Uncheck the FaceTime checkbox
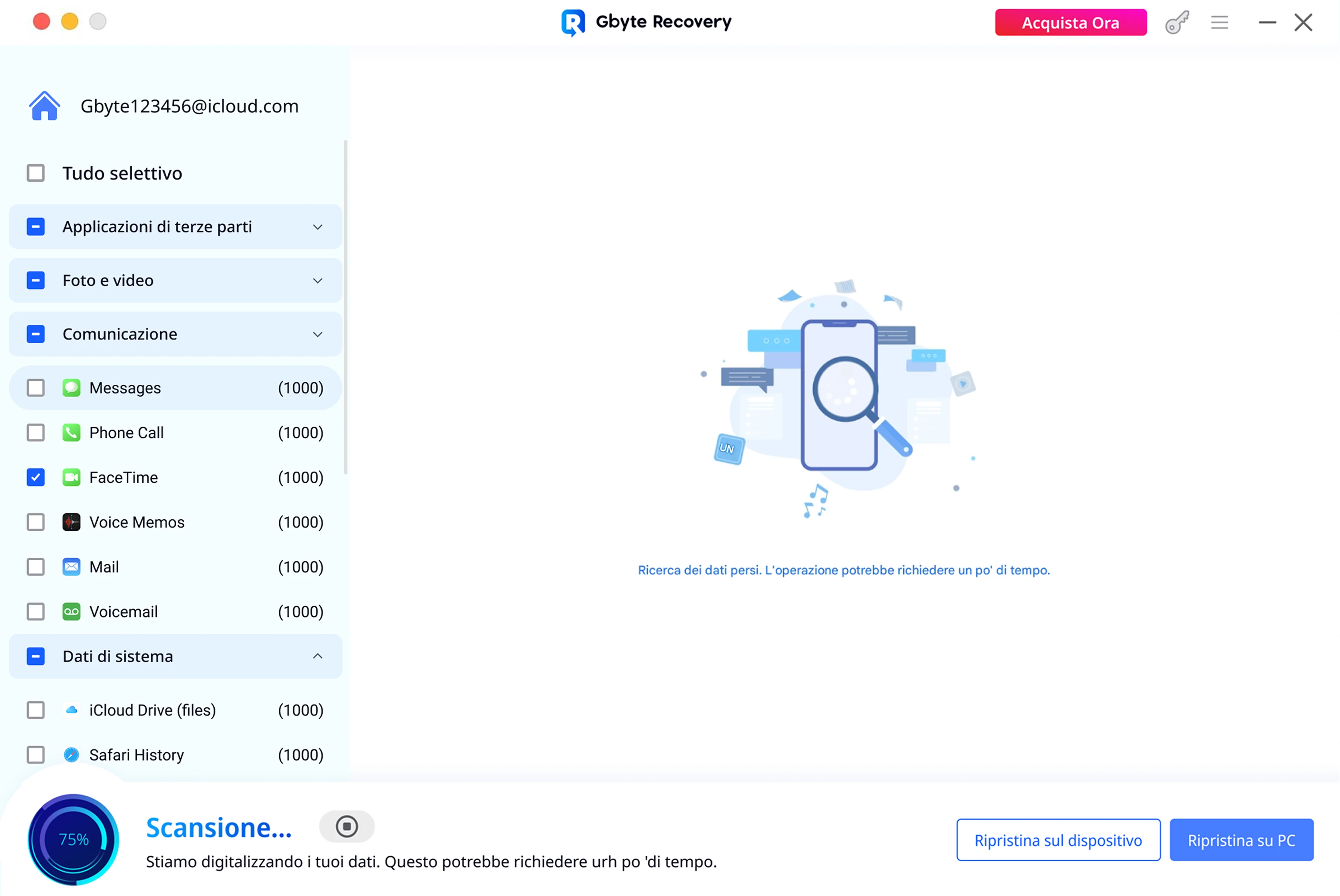This screenshot has height=896, width=1340. coord(36,478)
